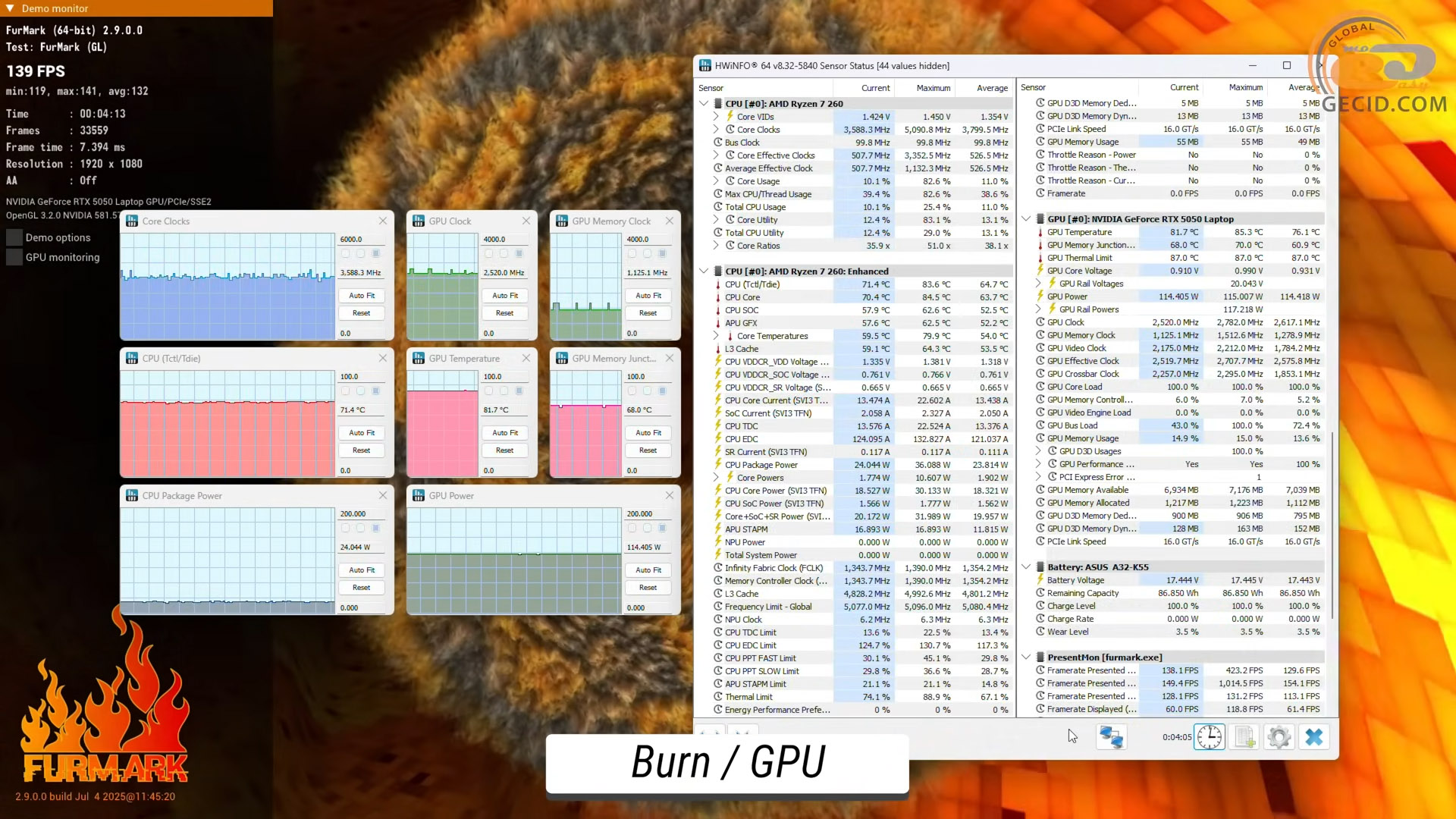Toggle the Demo options checkbox
The height and width of the screenshot is (819, 1456).
coord(14,237)
